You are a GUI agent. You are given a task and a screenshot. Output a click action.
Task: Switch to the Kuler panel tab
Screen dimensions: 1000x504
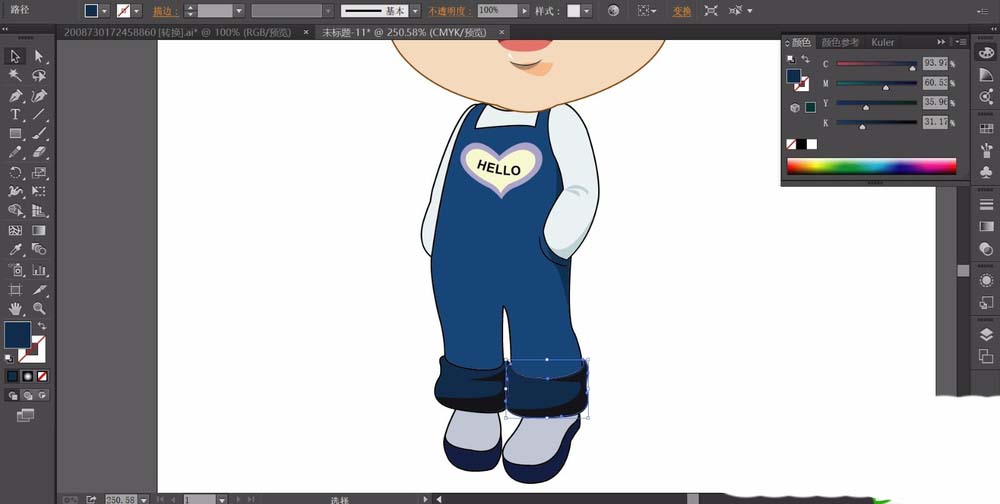[x=883, y=42]
